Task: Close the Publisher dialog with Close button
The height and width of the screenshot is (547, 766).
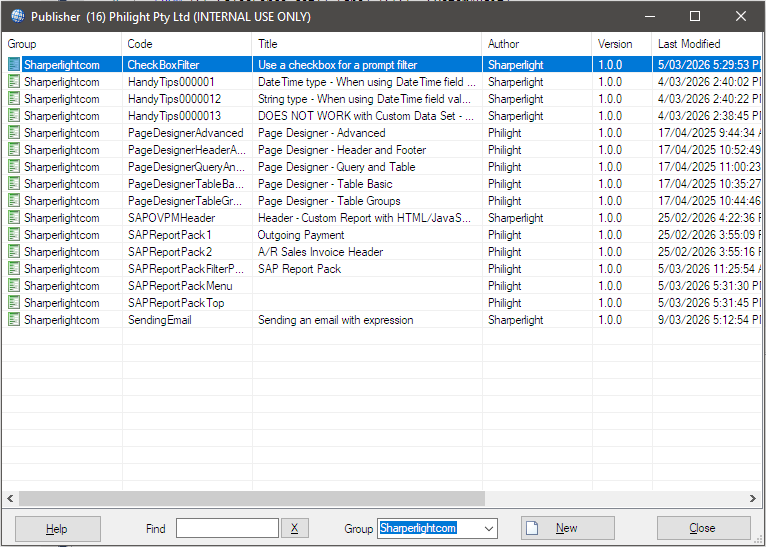Action: tap(703, 528)
